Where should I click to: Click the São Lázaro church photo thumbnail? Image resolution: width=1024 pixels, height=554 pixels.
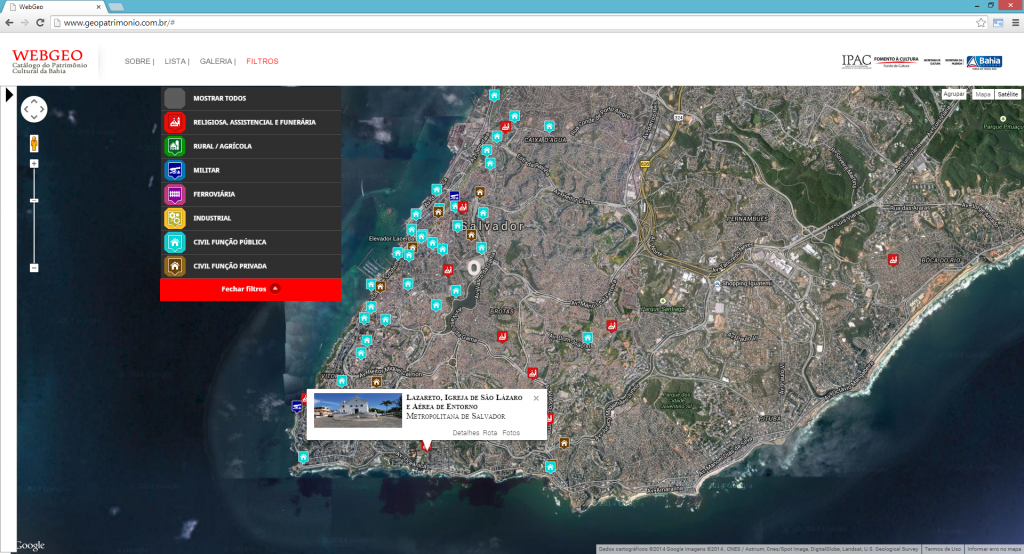coord(358,410)
